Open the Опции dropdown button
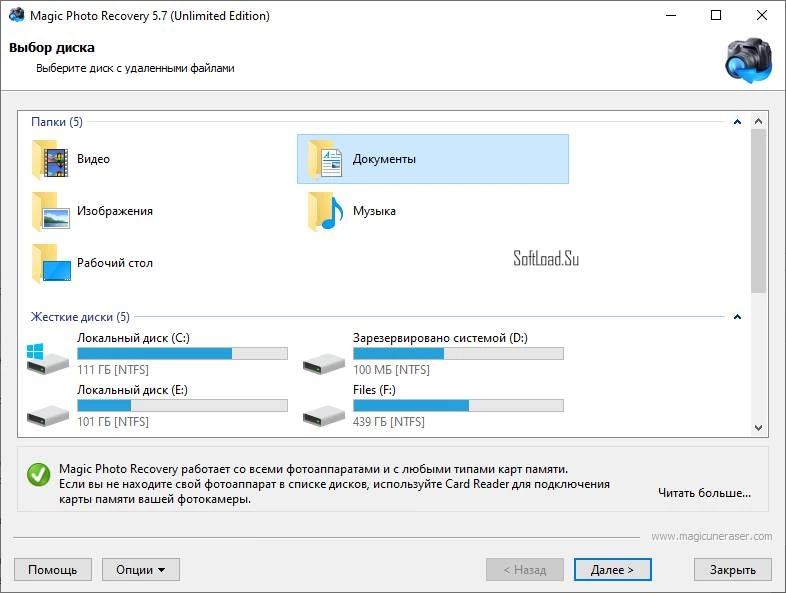The height and width of the screenshot is (593, 786). click(141, 570)
